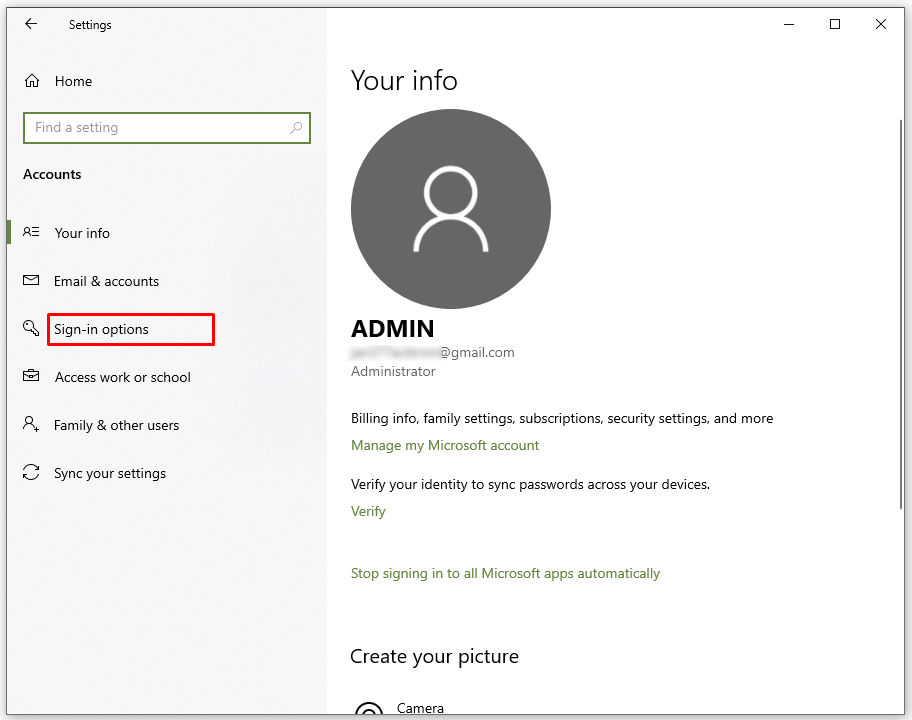Click the Verify link
Image resolution: width=912 pixels, height=720 pixels.
pos(368,512)
